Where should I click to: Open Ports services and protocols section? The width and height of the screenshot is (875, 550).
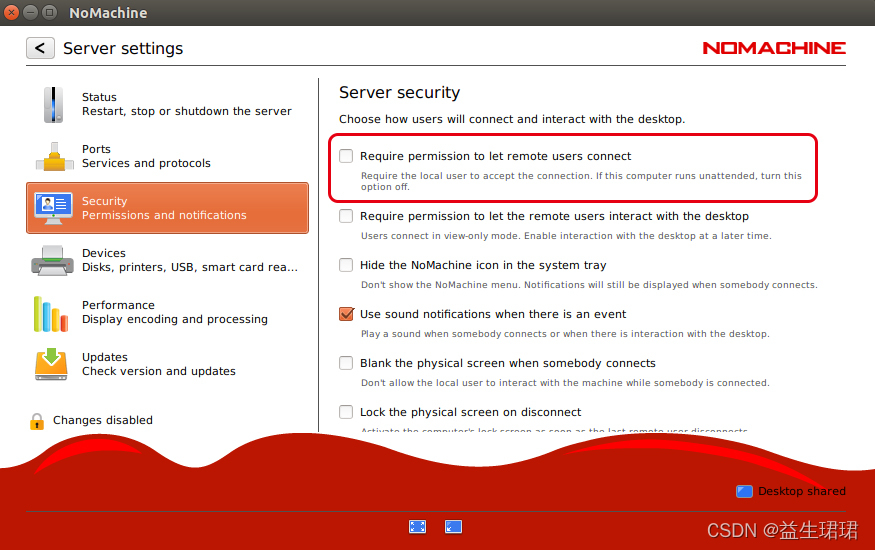(167, 156)
